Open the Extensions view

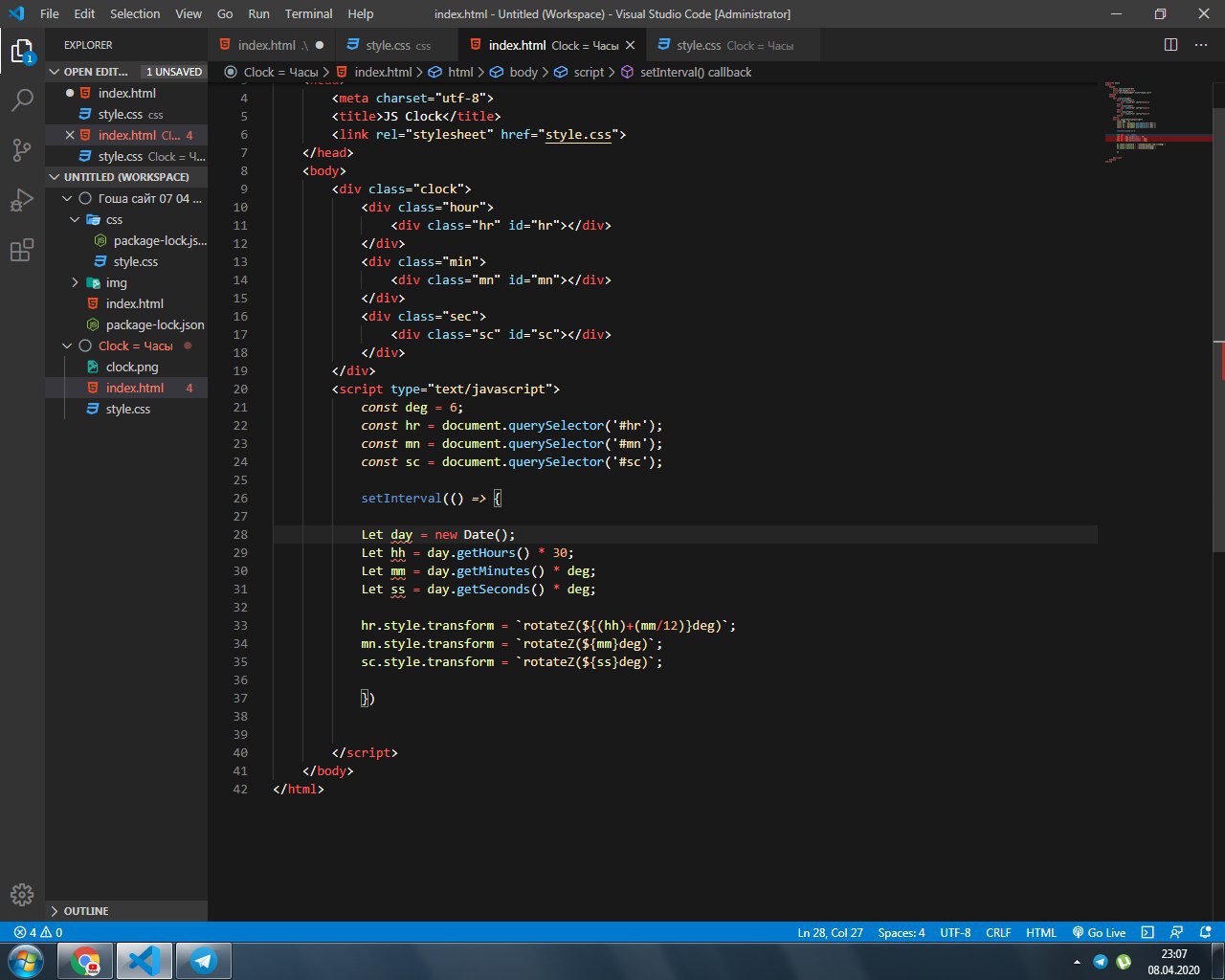click(22, 251)
